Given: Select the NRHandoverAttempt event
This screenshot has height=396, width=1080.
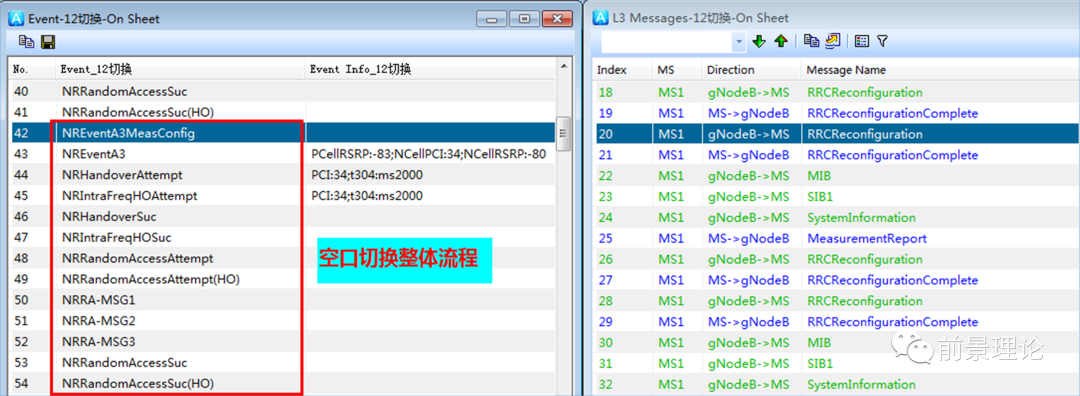Looking at the screenshot, I should pyautogui.click(x=282, y=175).
